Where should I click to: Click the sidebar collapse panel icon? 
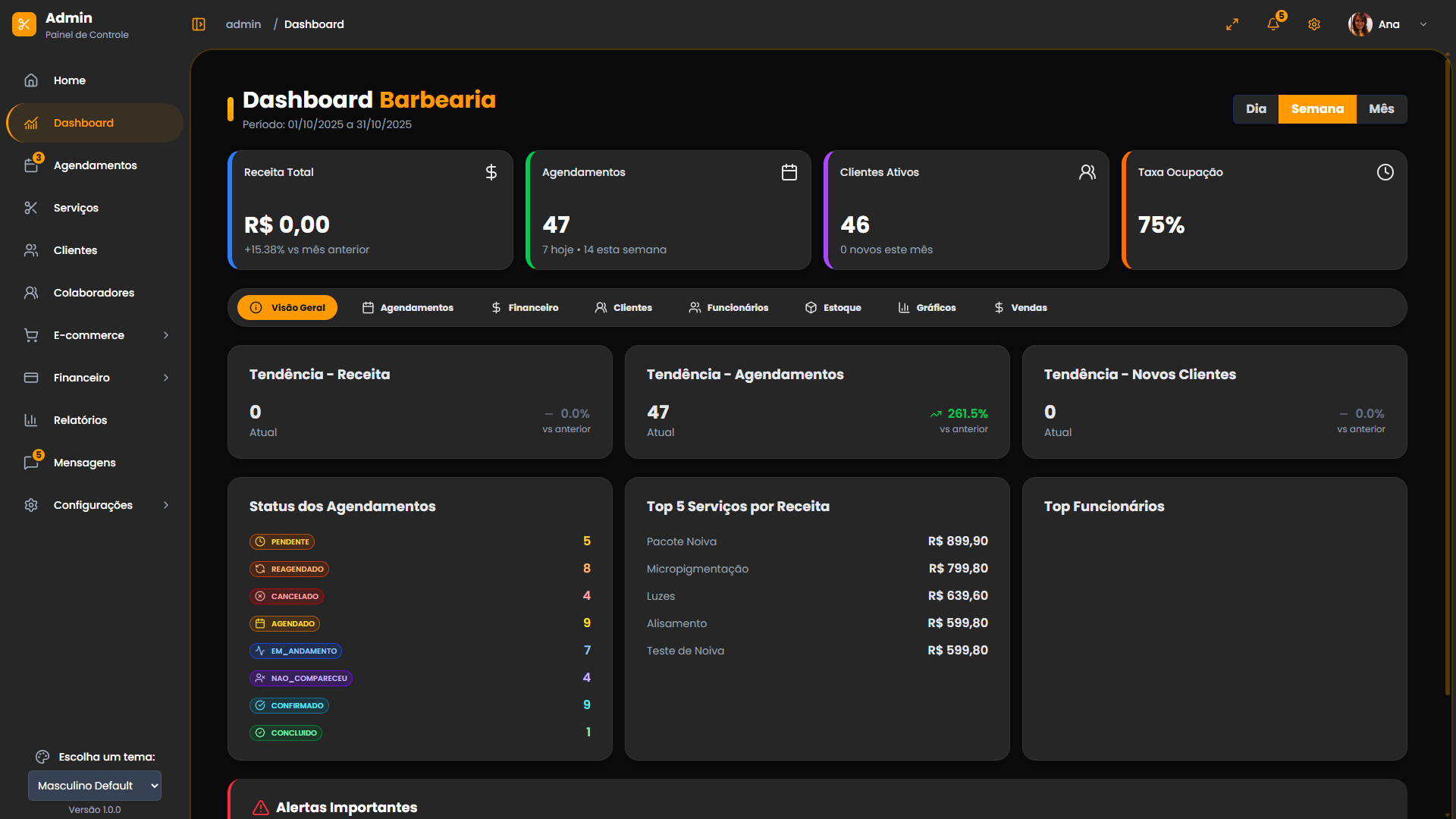pos(199,24)
